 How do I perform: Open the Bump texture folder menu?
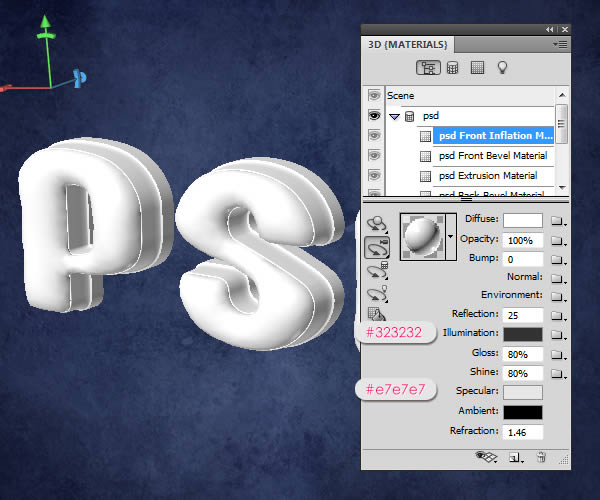558,260
